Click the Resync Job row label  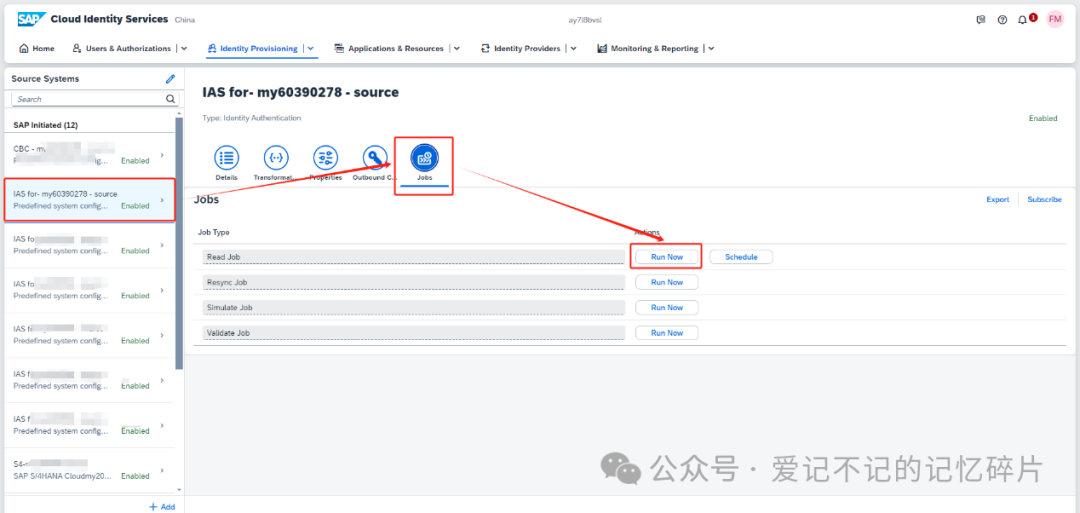pyautogui.click(x=414, y=282)
